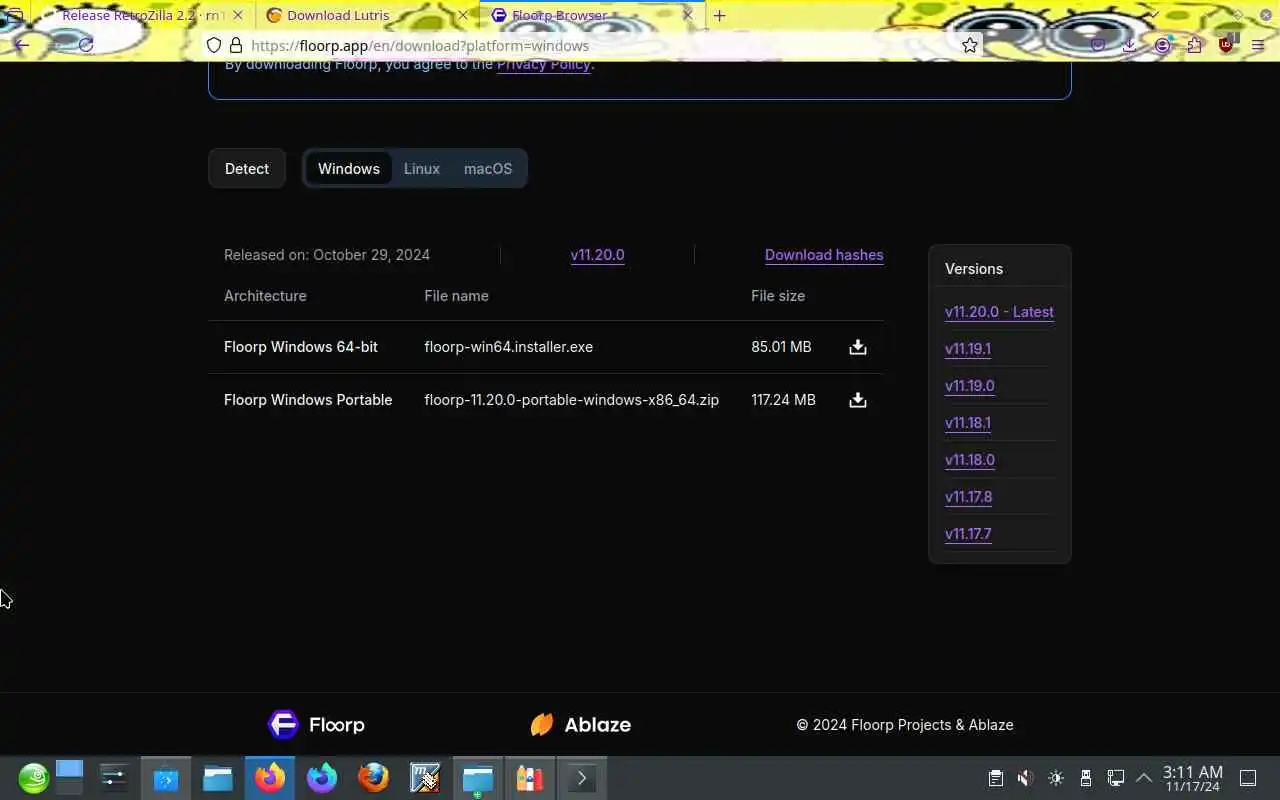
Task: Click the padlock site security icon
Action: (x=236, y=45)
